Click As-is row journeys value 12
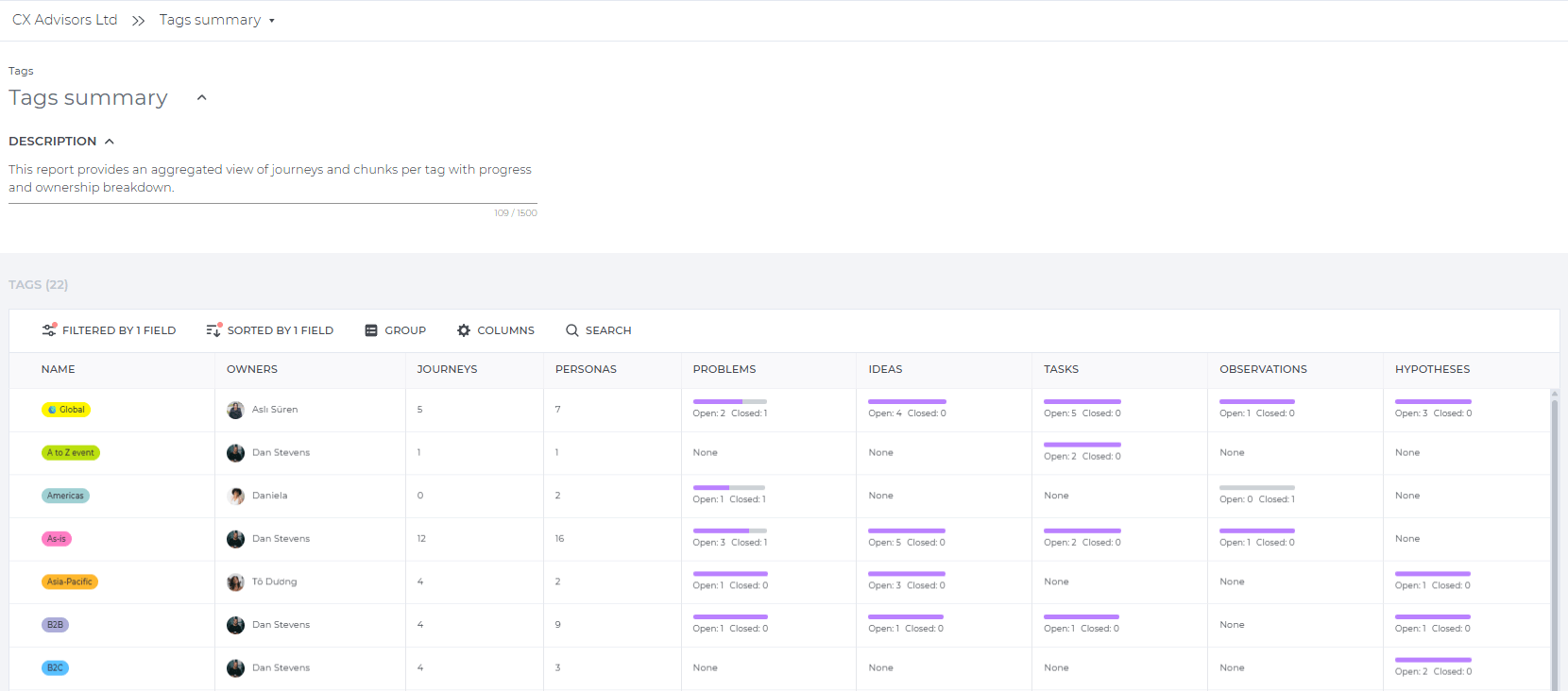The width and height of the screenshot is (1568, 691). tap(421, 539)
